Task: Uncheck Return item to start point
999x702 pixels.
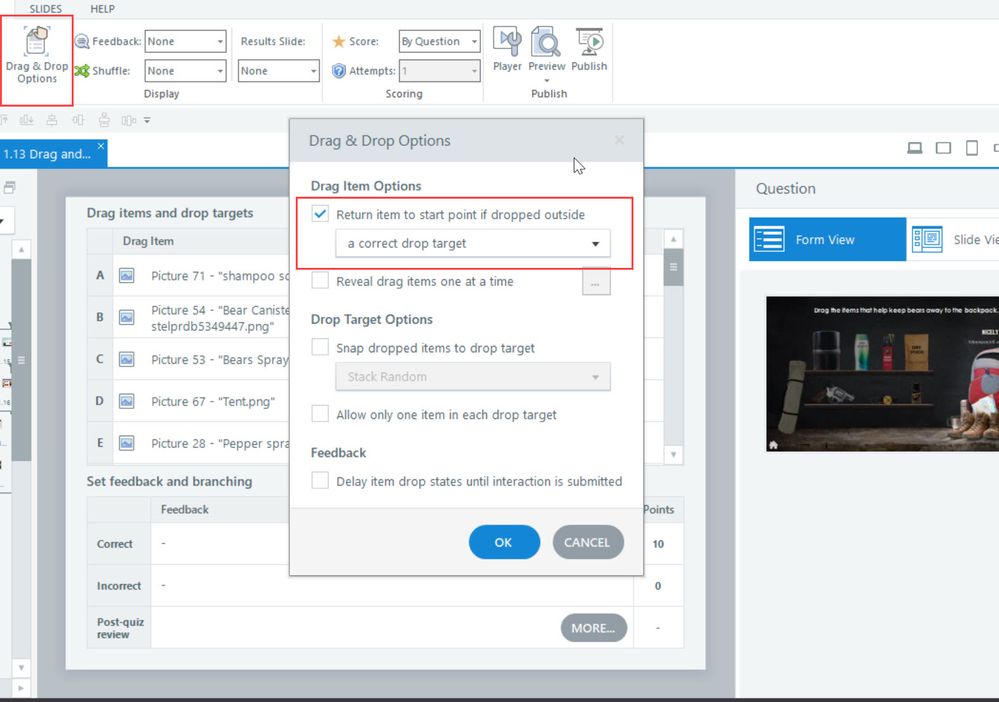Action: click(x=320, y=214)
